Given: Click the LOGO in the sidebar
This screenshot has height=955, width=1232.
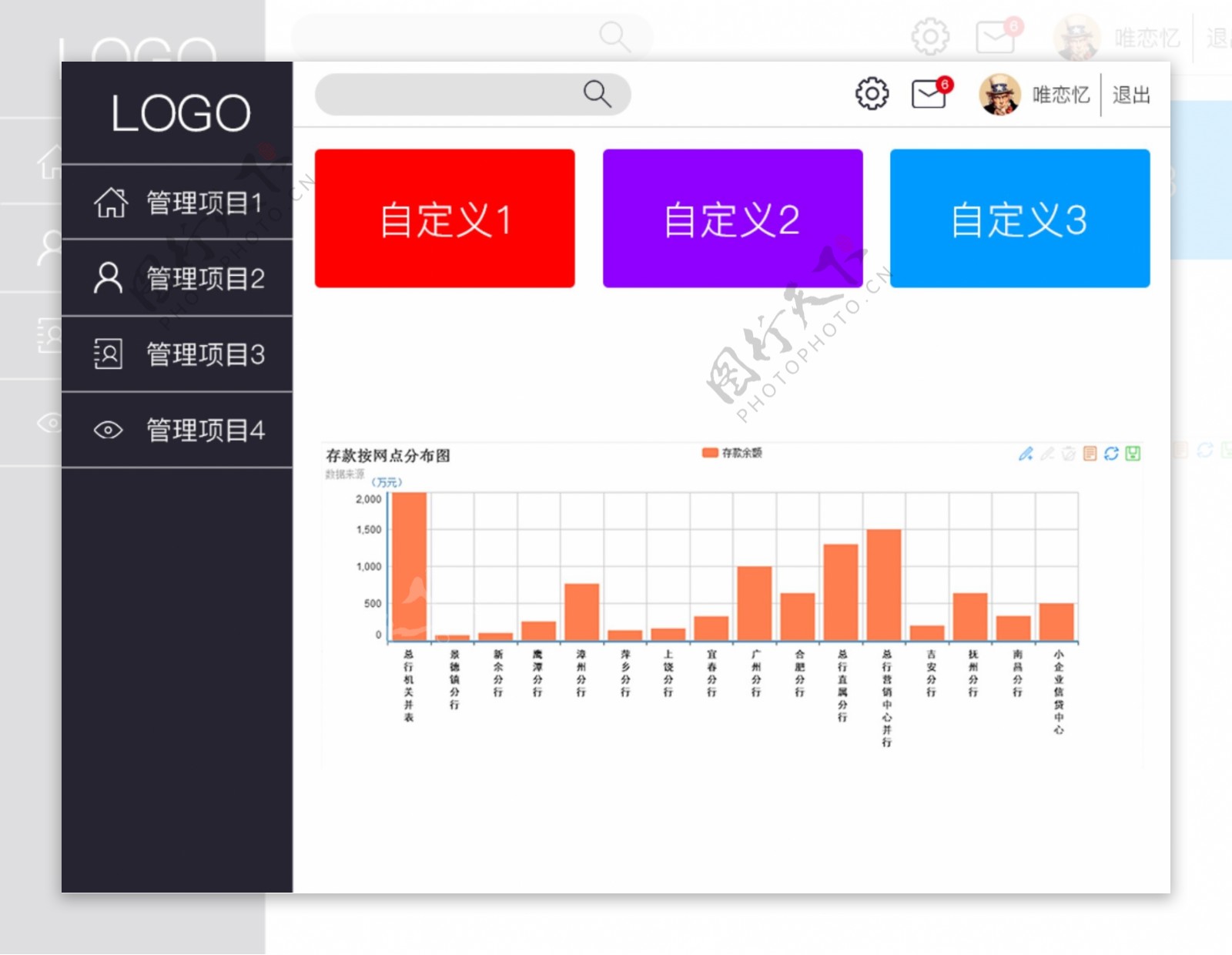Looking at the screenshot, I should point(180,113).
